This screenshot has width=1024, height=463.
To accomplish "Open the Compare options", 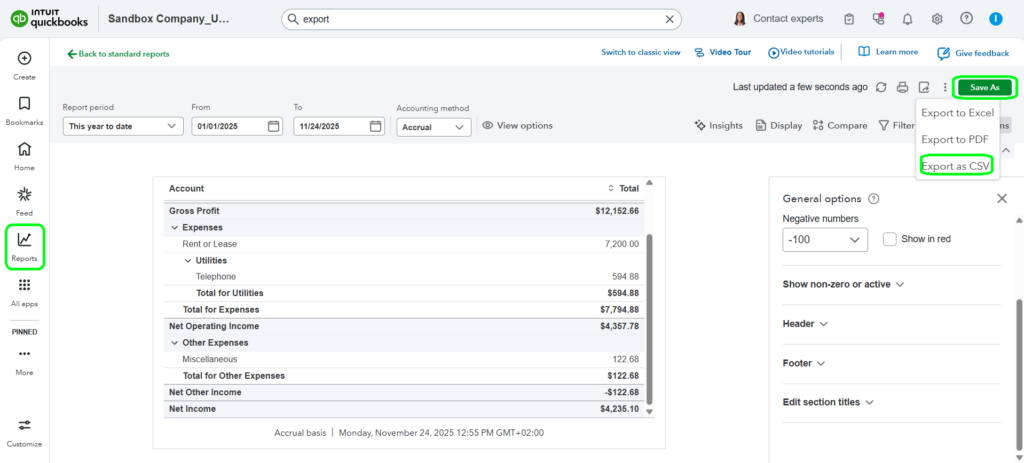I will click(840, 125).
